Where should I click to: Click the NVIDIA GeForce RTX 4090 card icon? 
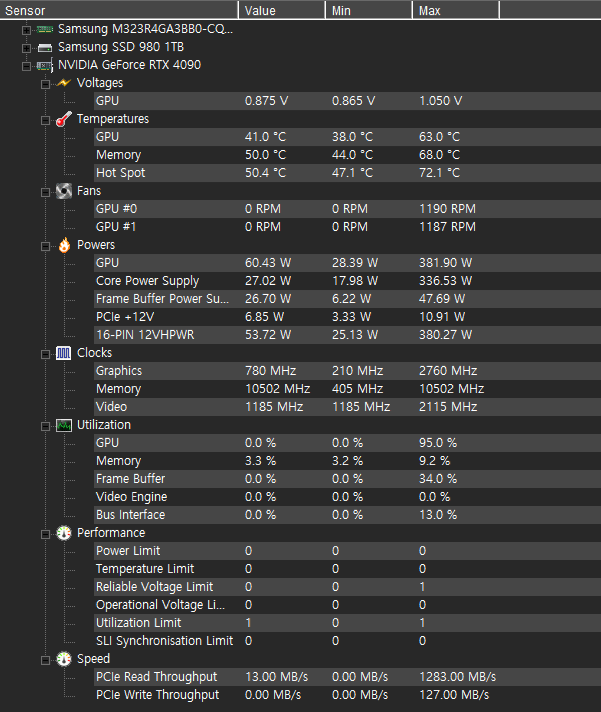[44, 66]
